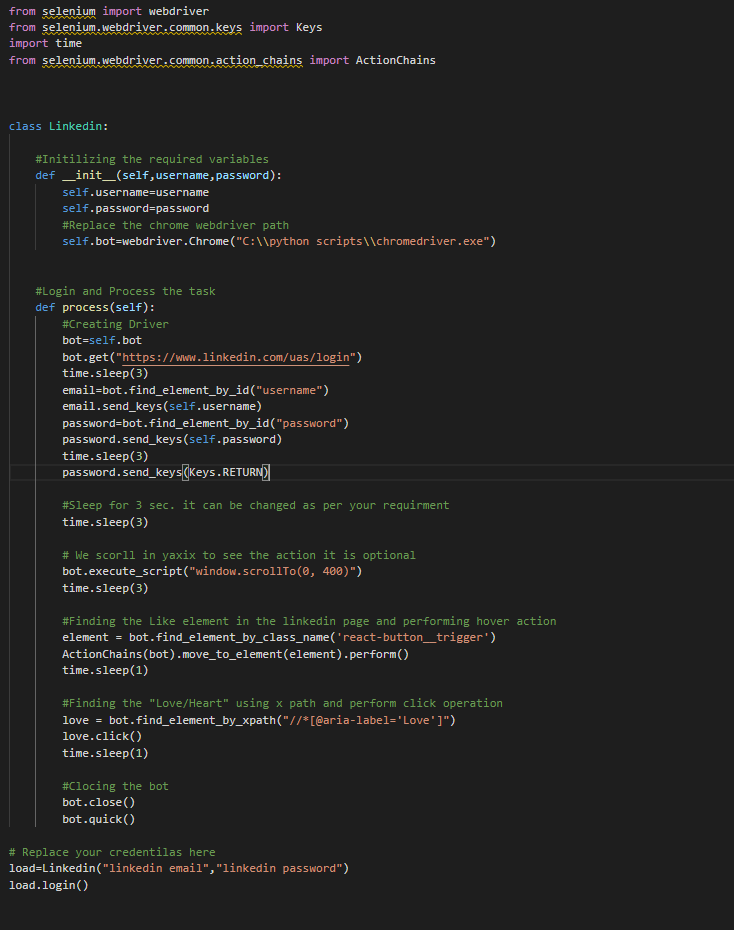Click '#Login and Process the task' comment

(x=125, y=291)
